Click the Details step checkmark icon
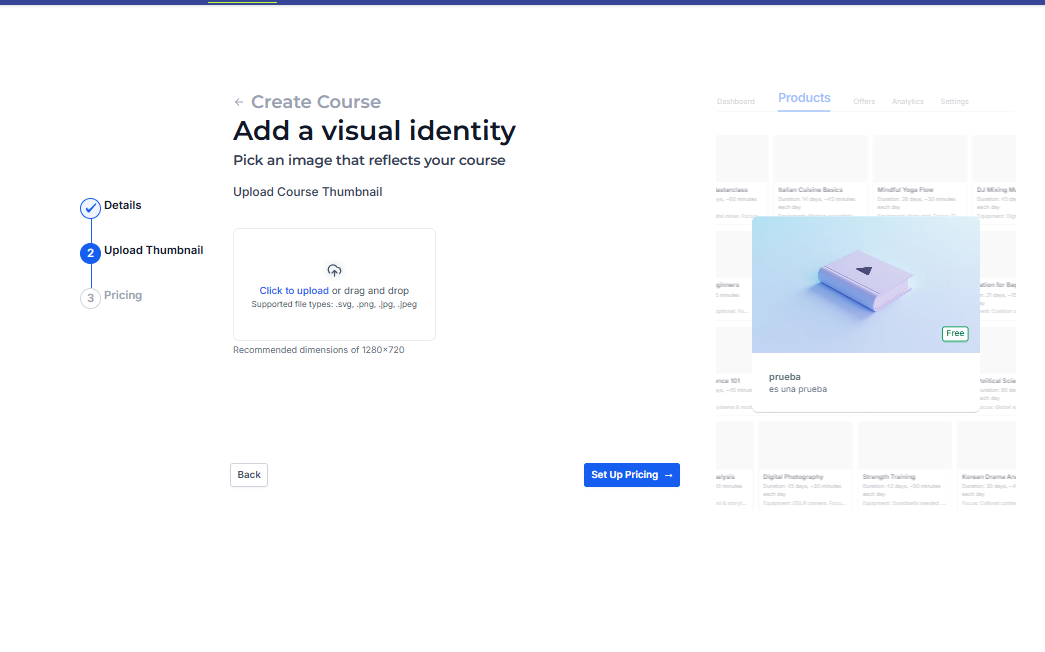The width and height of the screenshot is (1045, 652). click(90, 208)
